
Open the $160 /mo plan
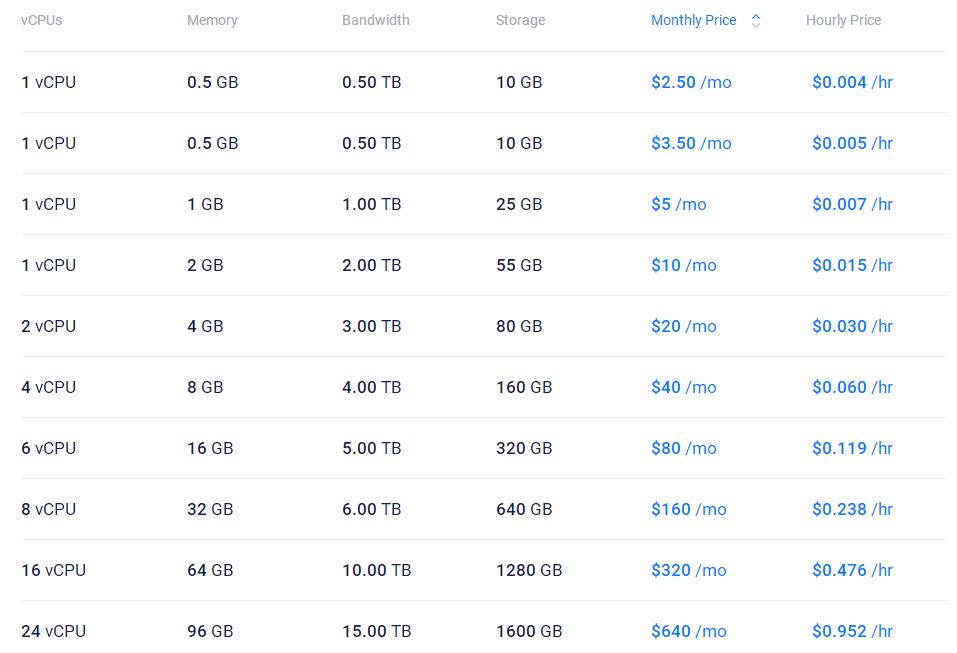688,510
